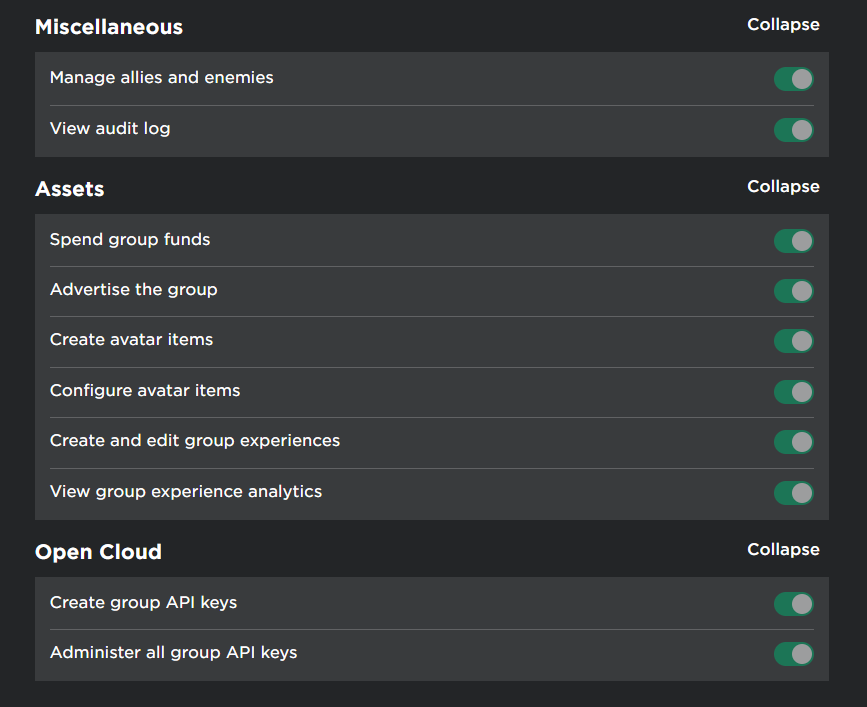Disable Advertise the group switch
The width and height of the screenshot is (867, 707).
click(793, 291)
